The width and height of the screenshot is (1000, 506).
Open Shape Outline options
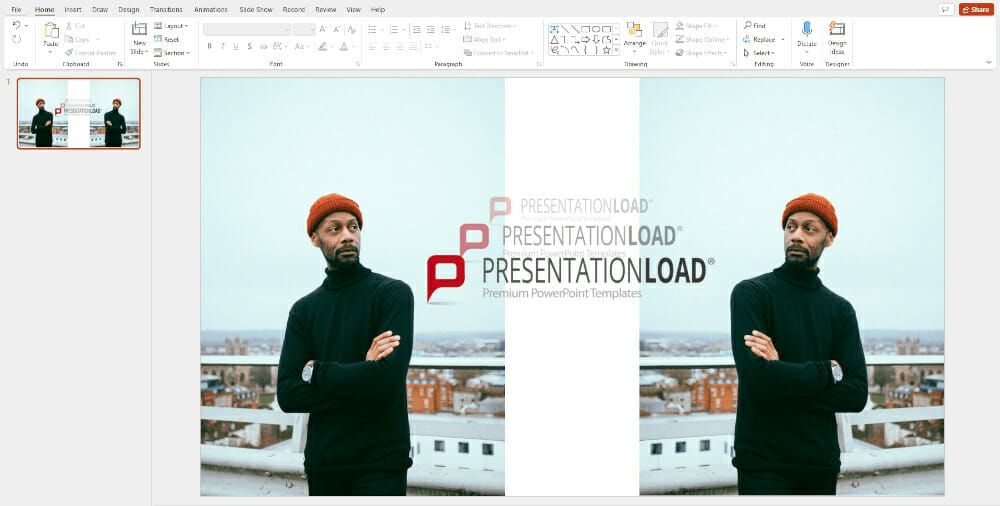point(702,40)
